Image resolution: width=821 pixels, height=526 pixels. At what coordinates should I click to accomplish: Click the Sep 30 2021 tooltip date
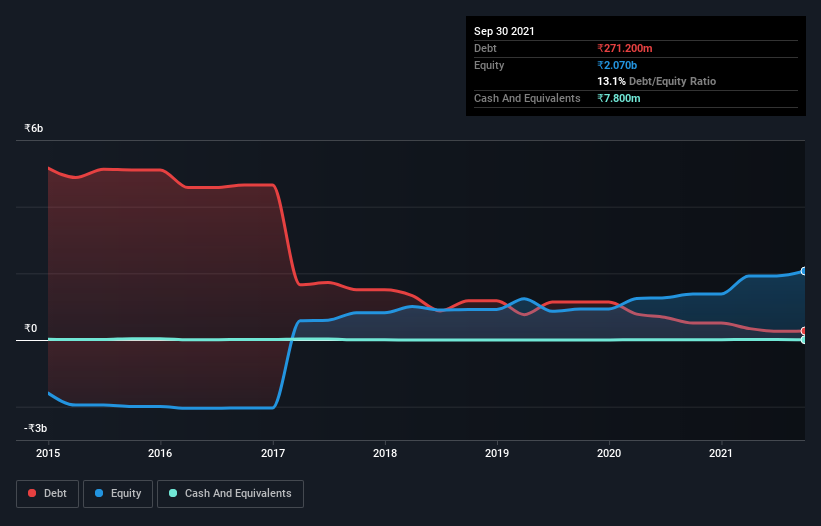504,31
